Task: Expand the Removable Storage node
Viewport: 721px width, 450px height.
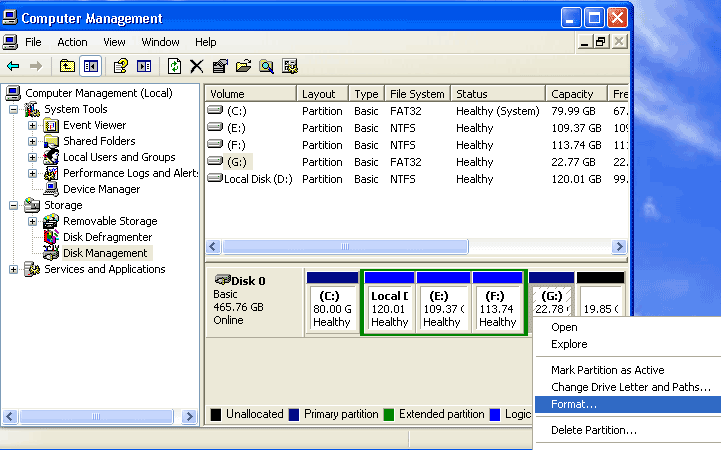Action: coord(32,222)
